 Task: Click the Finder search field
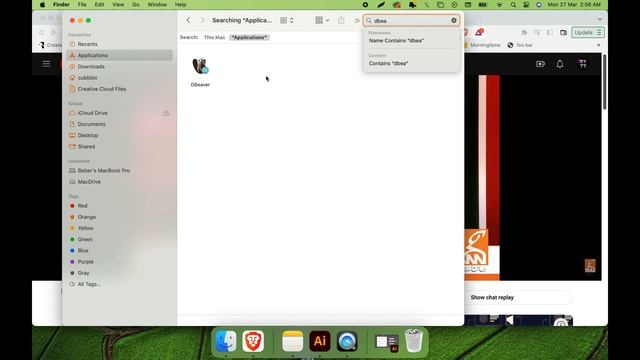coord(411,20)
